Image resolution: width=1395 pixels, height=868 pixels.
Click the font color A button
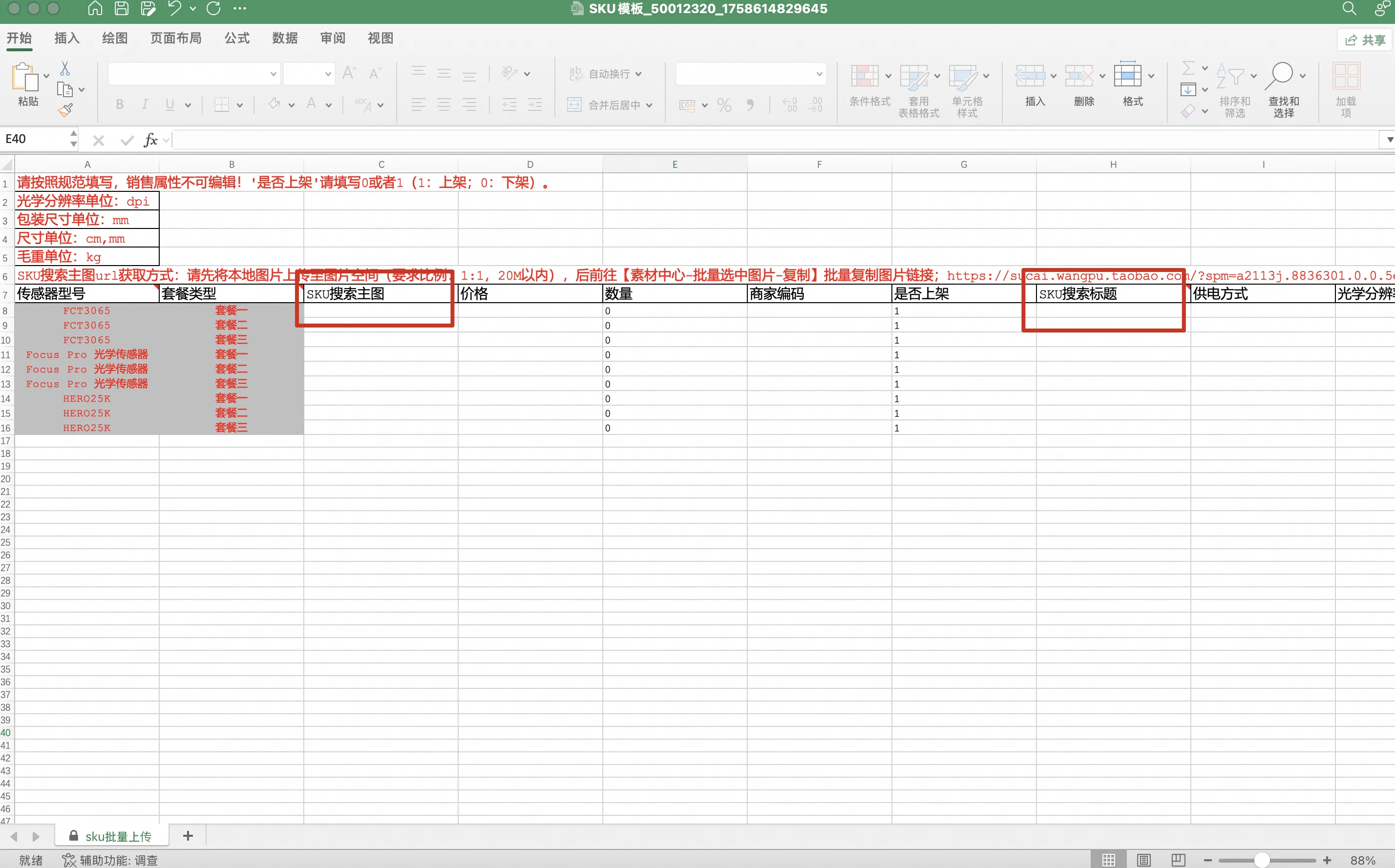click(x=311, y=104)
